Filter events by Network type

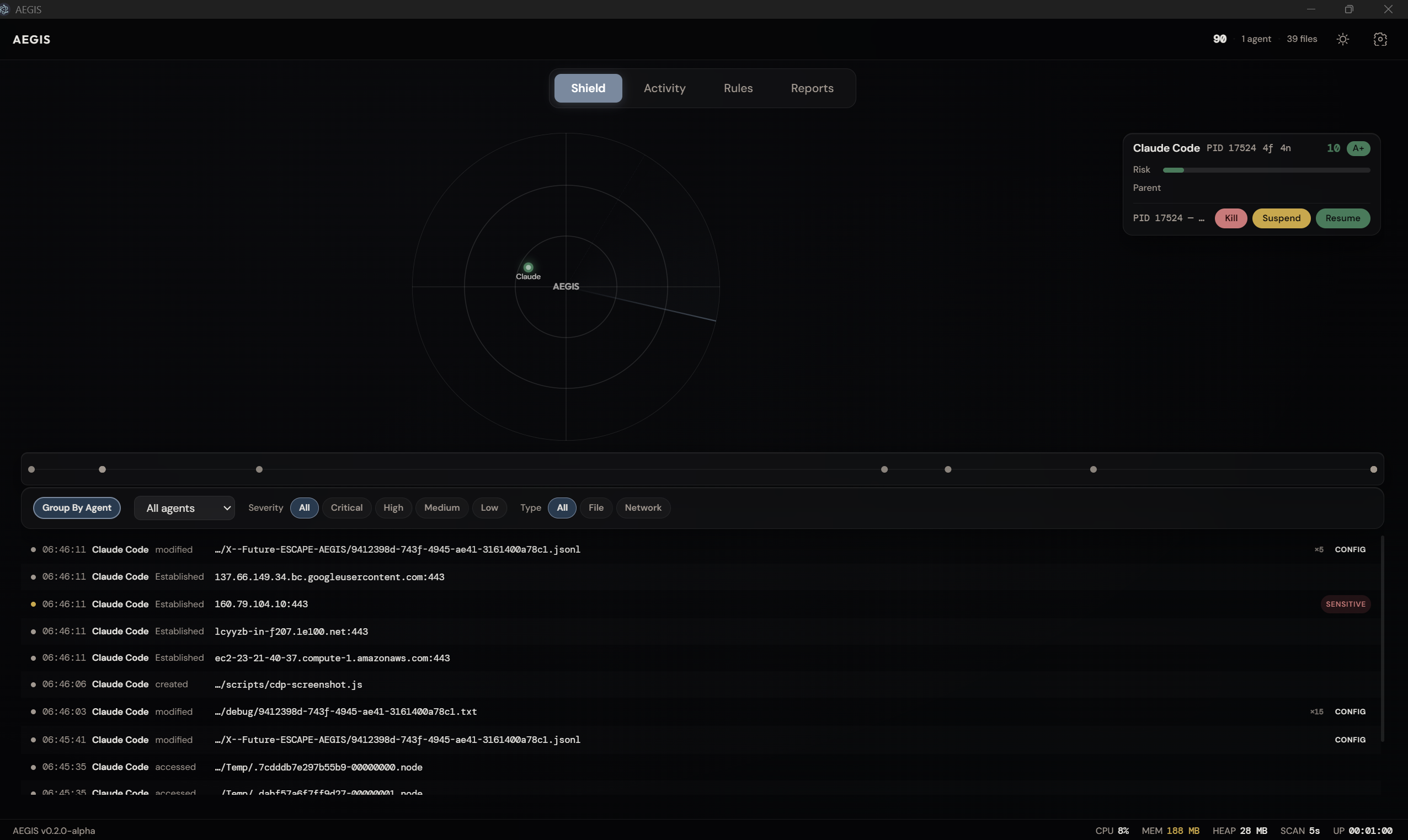[643, 508]
